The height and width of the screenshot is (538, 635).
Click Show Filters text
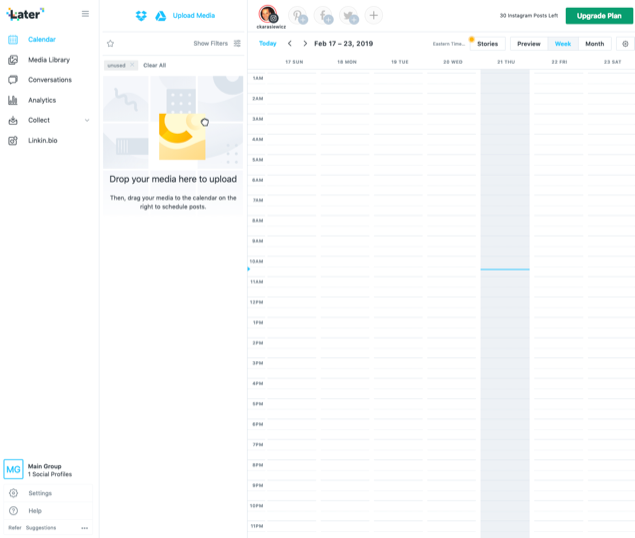click(x=211, y=43)
